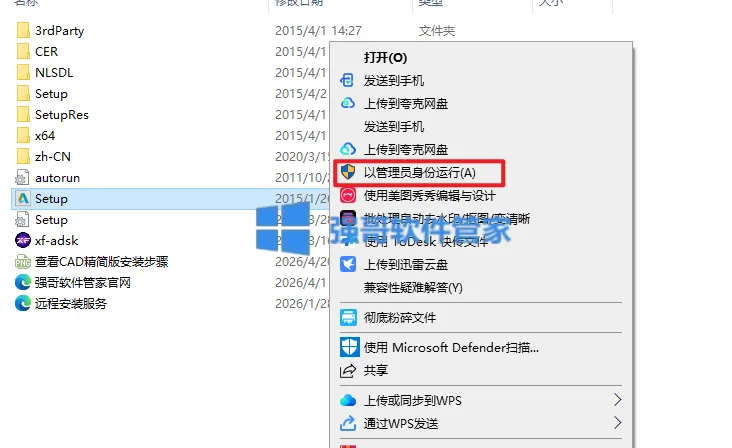Open the 远程安装服务 shortcut
Screen dimensions: 732x448
tap(61, 303)
